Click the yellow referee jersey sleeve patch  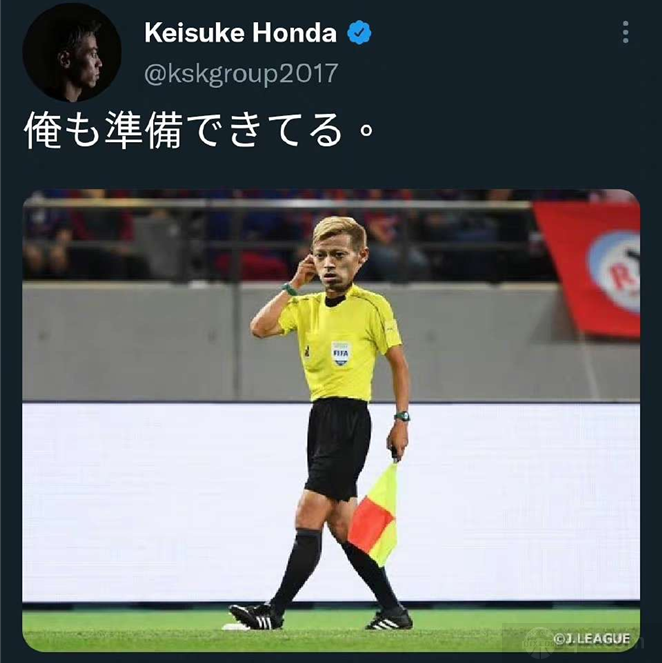tap(392, 327)
